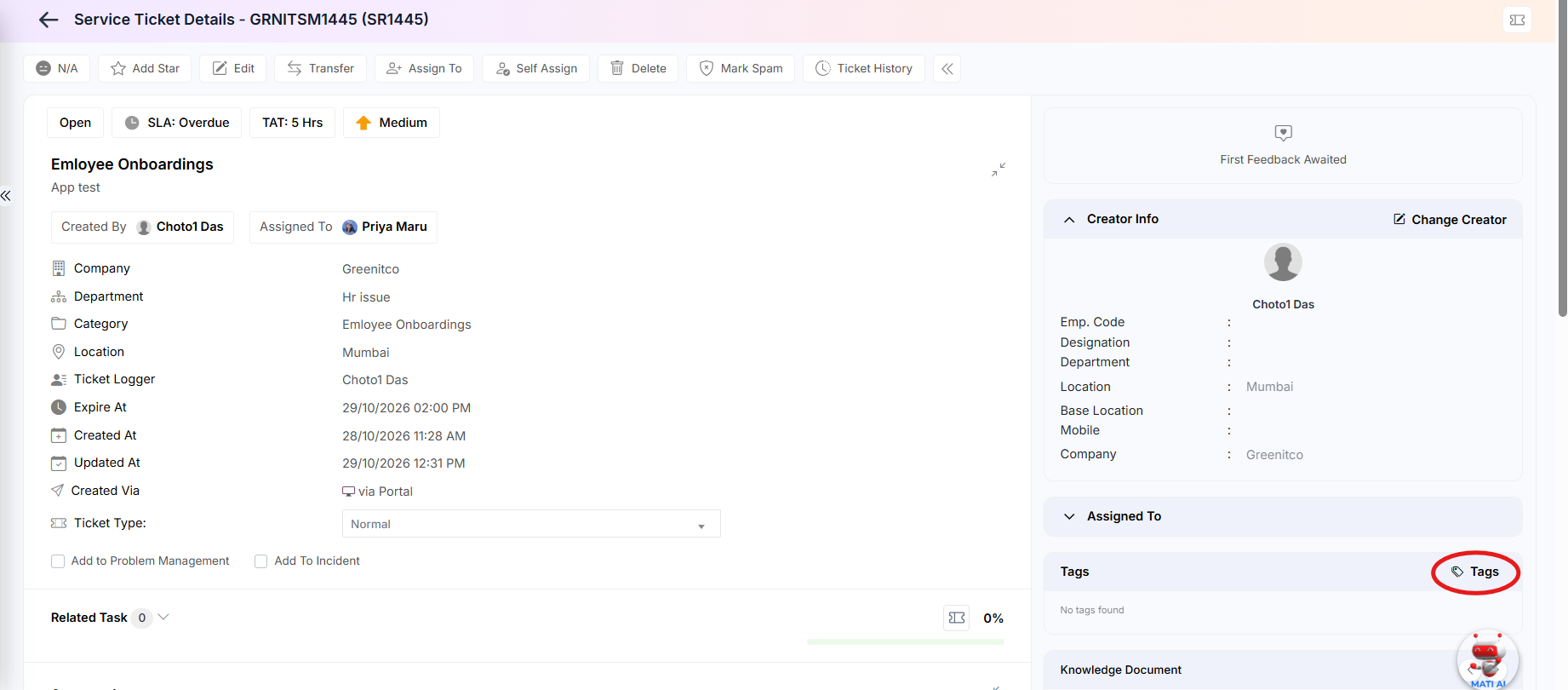Collapse the Creator Info panel
The image size is (1568, 690).
click(1069, 220)
